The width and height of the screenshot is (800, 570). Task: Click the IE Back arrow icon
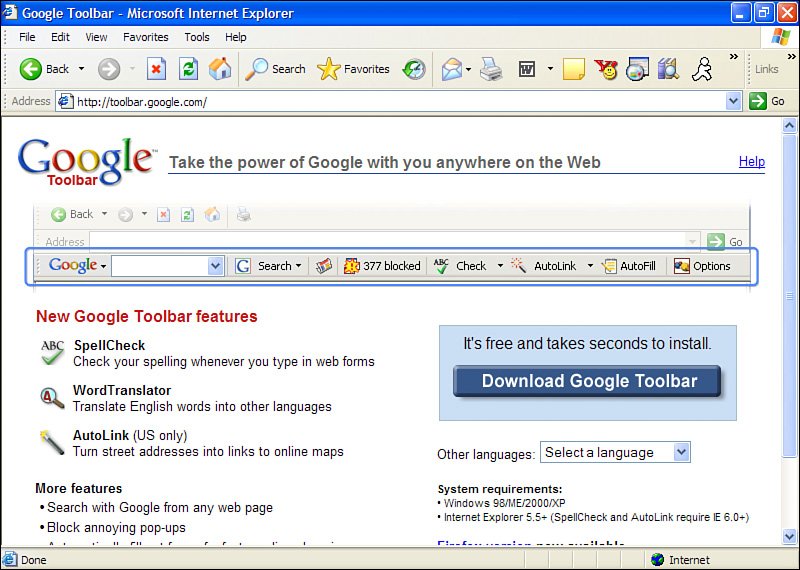click(30, 69)
